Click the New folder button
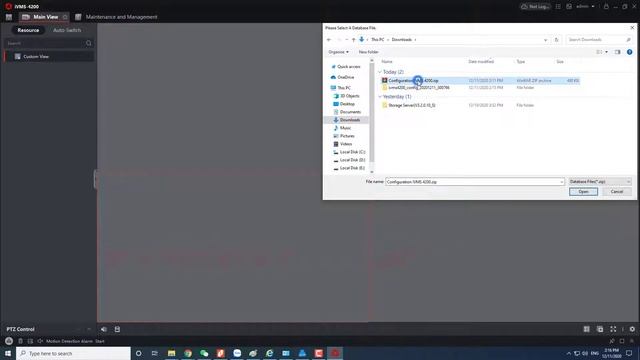Screen dimensions: 640x360 [x=369, y=52]
